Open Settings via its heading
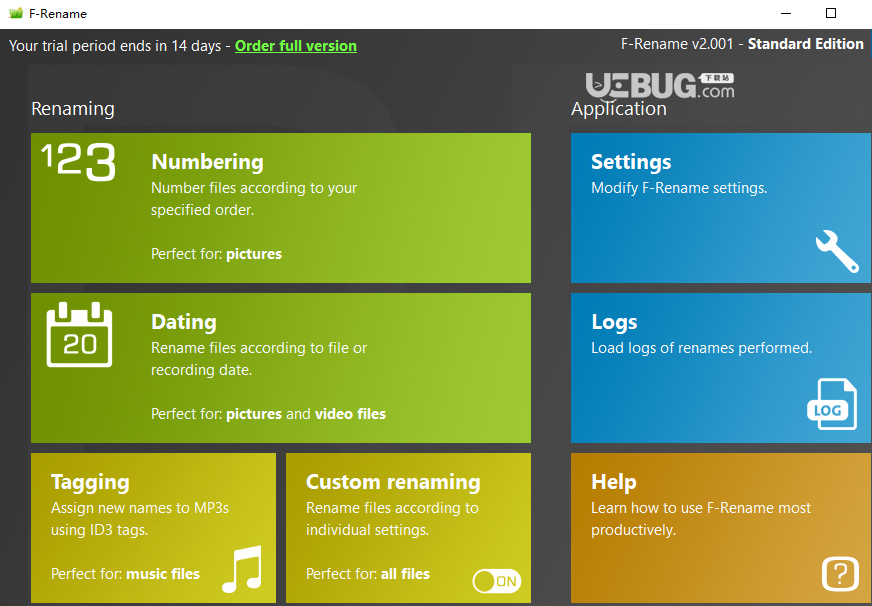 [631, 162]
